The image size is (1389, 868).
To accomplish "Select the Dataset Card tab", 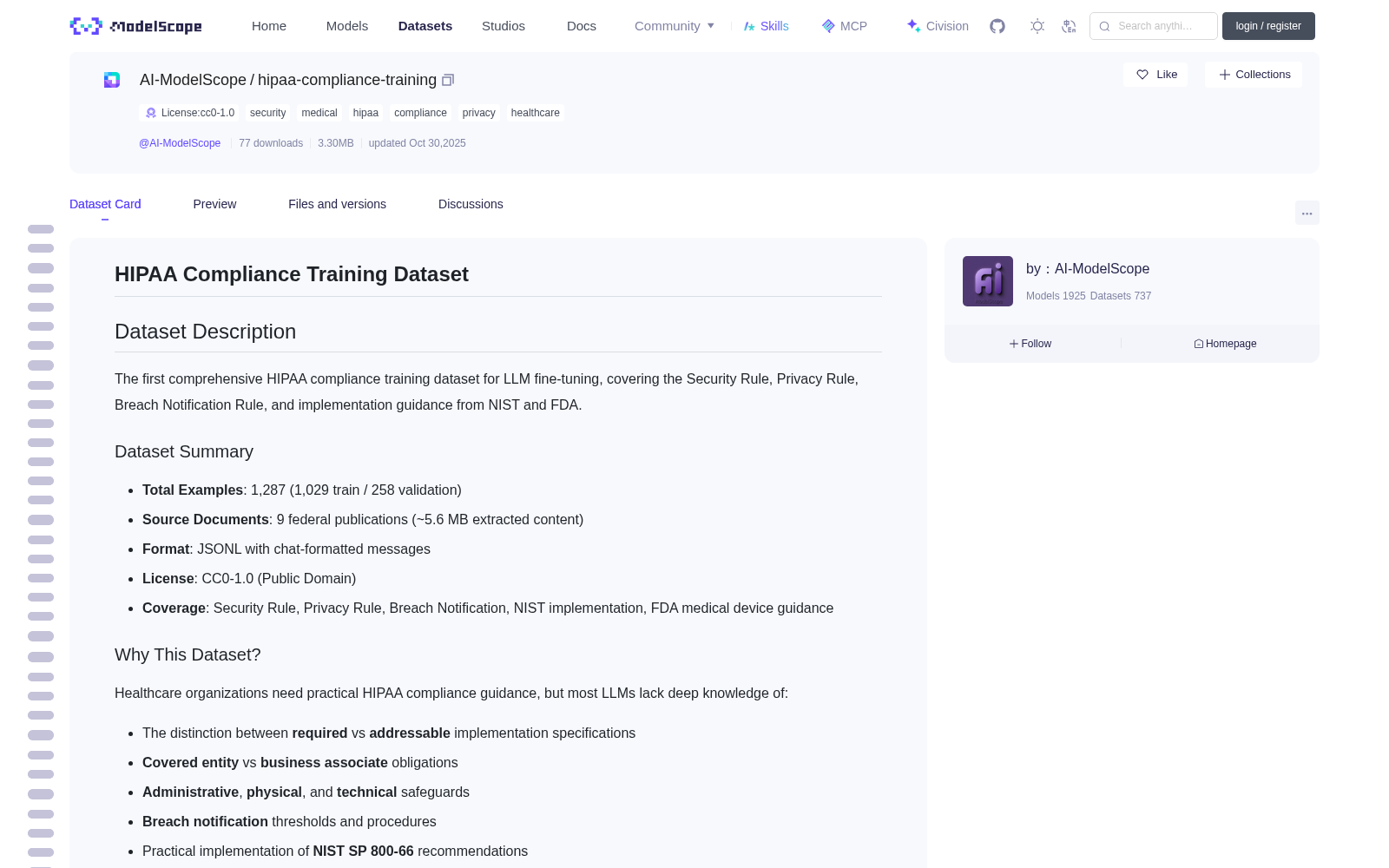I will (105, 204).
